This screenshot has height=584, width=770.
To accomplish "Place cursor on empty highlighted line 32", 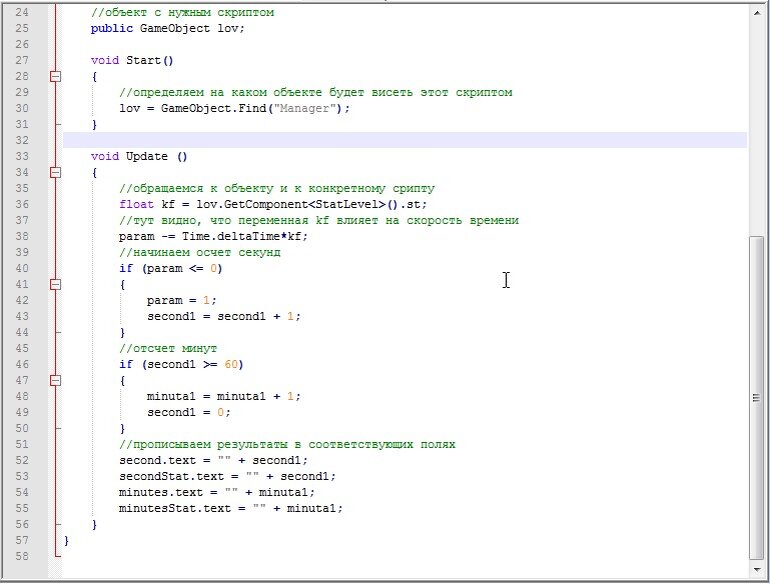I will click(x=405, y=140).
